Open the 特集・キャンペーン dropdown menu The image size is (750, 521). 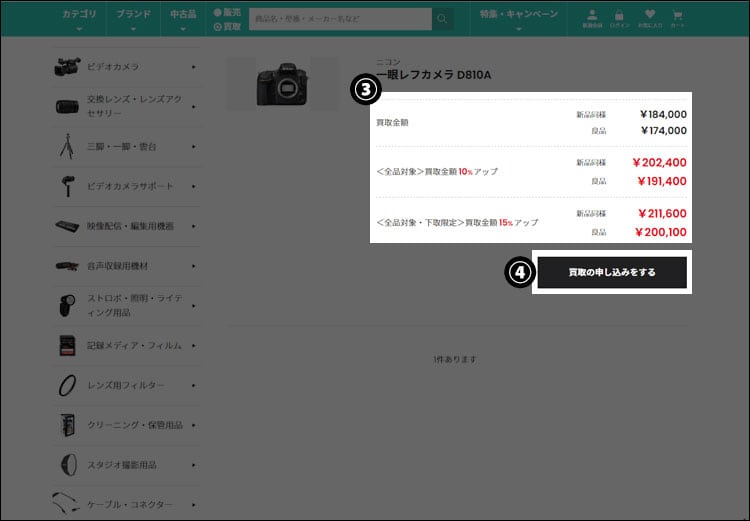point(519,19)
